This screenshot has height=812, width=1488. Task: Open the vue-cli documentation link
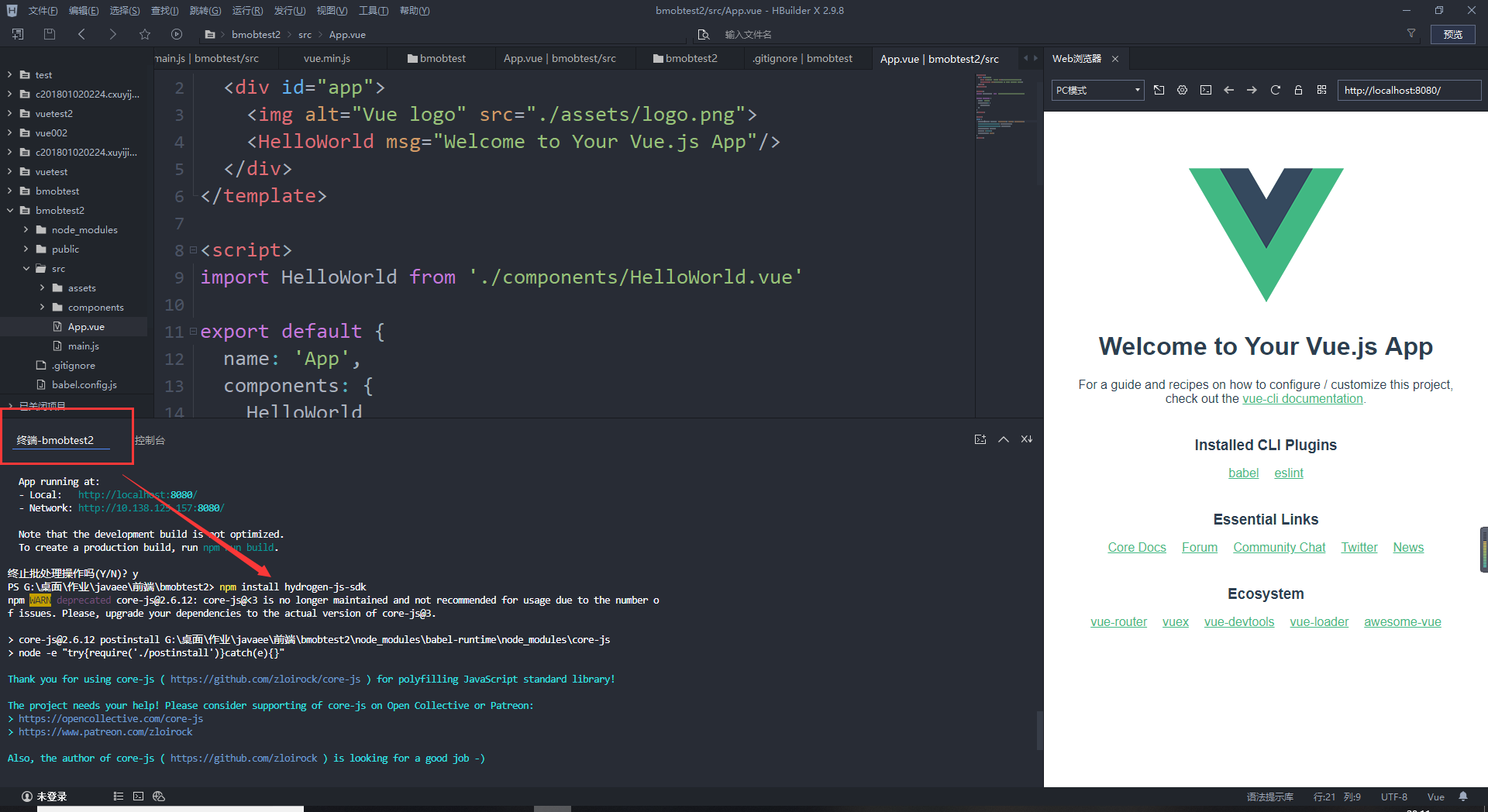point(1302,399)
